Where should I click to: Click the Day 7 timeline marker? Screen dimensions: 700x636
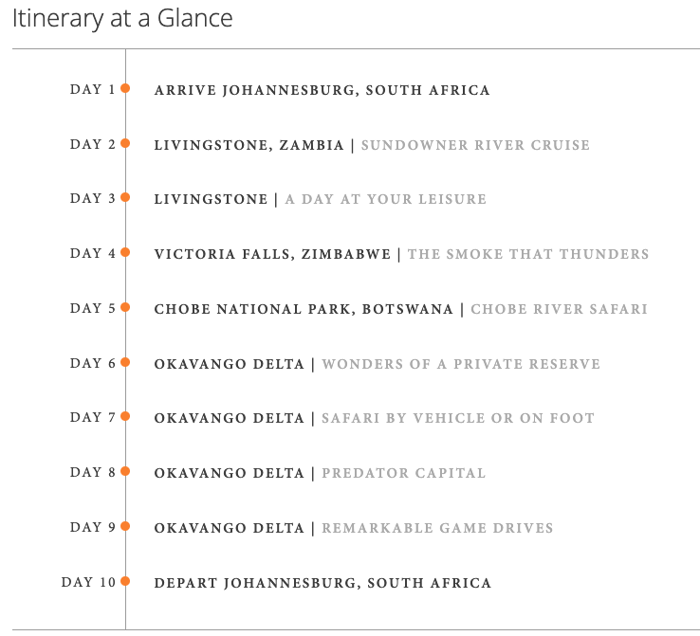tap(125, 416)
